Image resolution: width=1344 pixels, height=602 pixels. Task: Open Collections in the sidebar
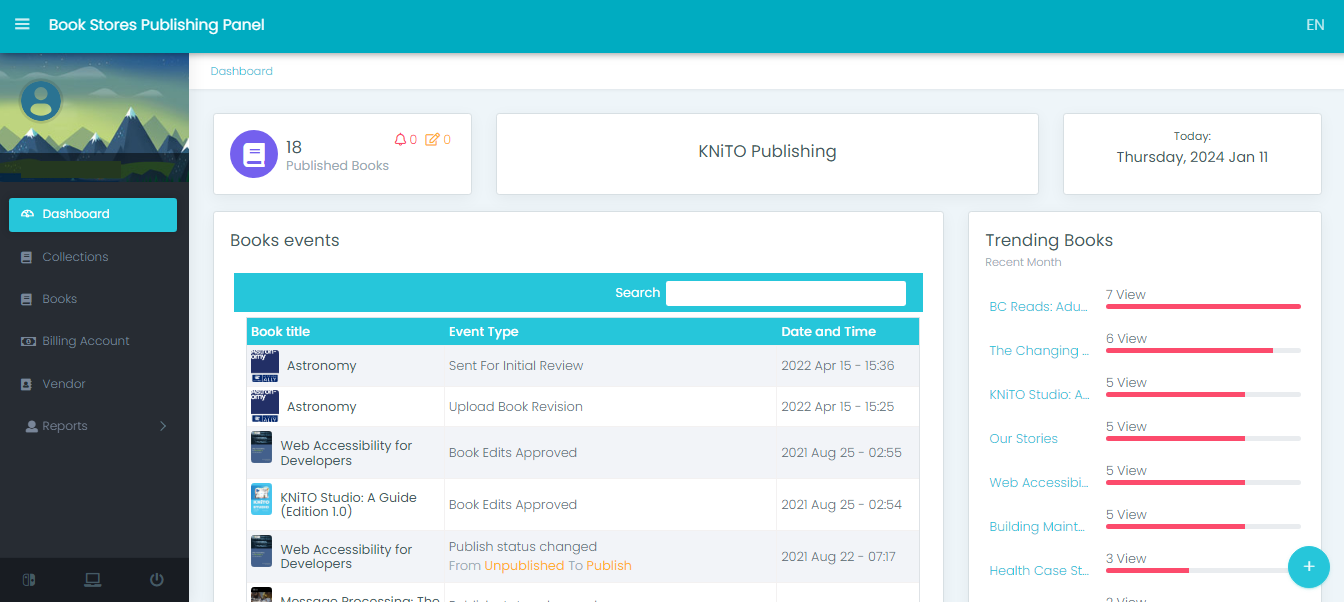tap(75, 257)
